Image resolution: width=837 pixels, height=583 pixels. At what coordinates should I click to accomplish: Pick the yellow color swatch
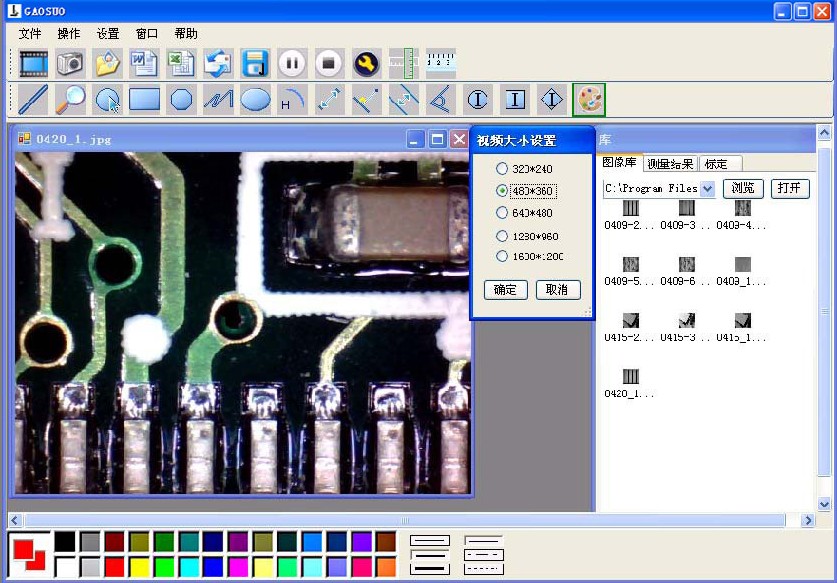click(140, 567)
